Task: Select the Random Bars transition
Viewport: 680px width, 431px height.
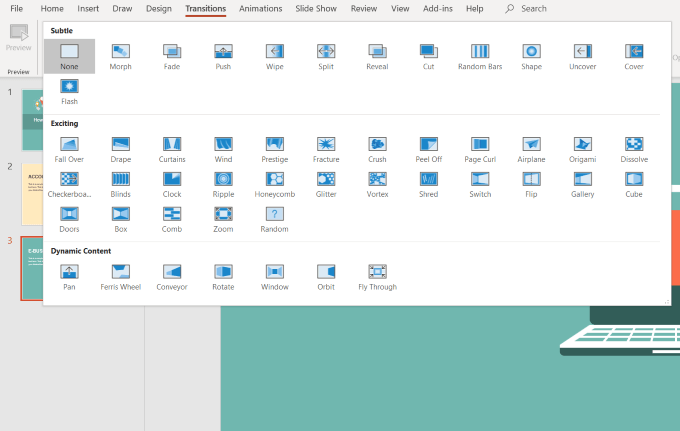Action: click(x=480, y=56)
